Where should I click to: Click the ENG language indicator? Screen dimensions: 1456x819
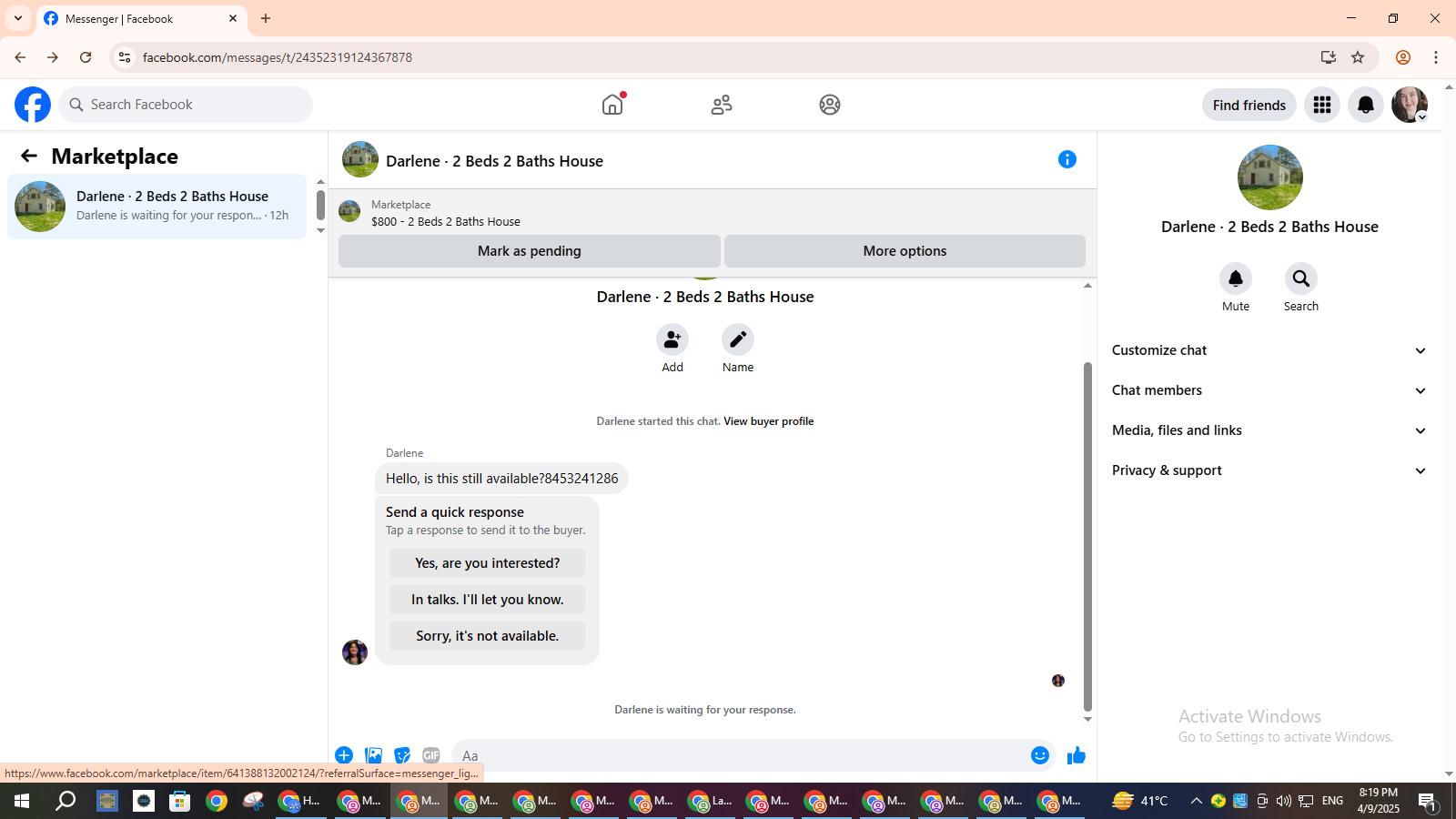(x=1332, y=801)
